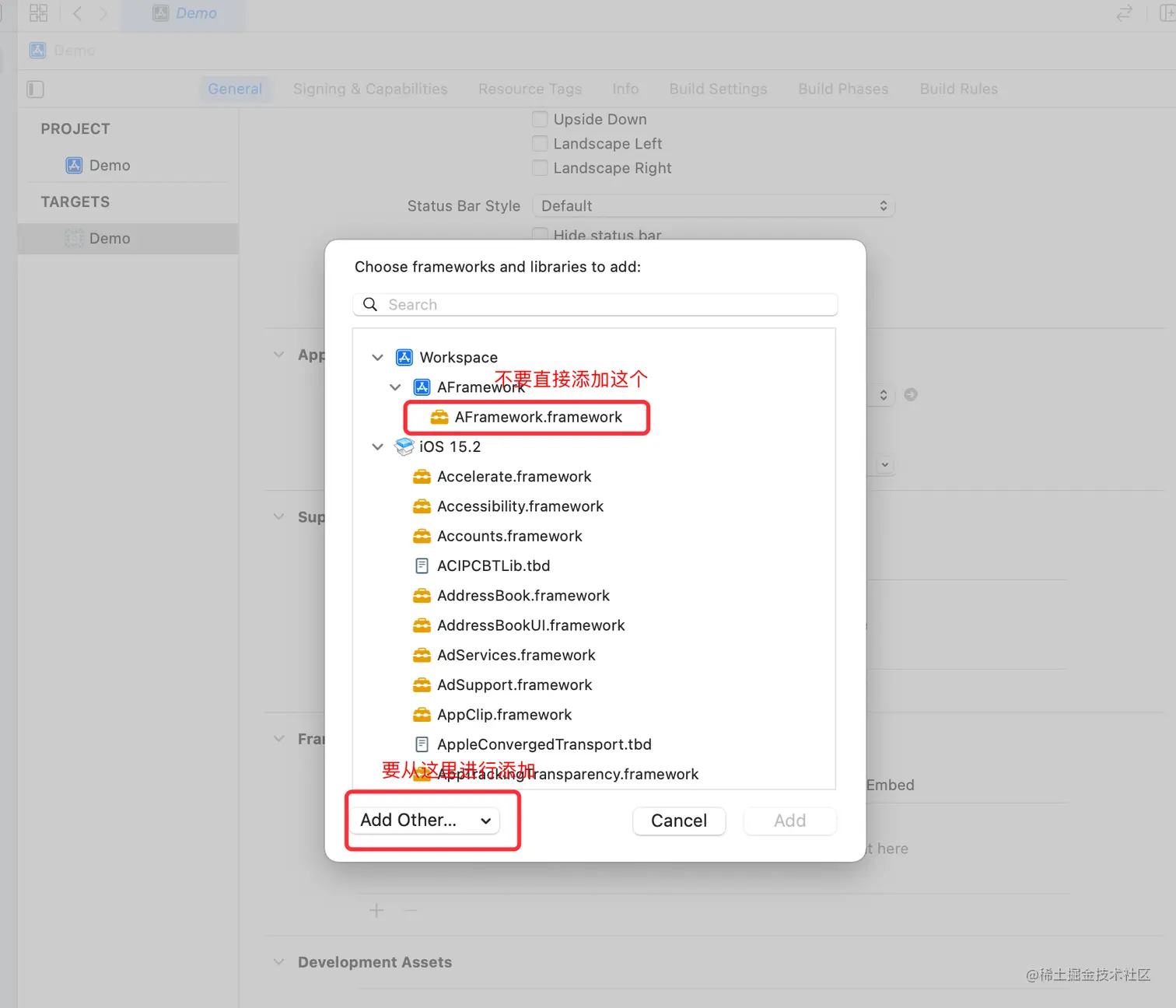Open the Build Phases tab
1176x1008 pixels.
pos(843,89)
